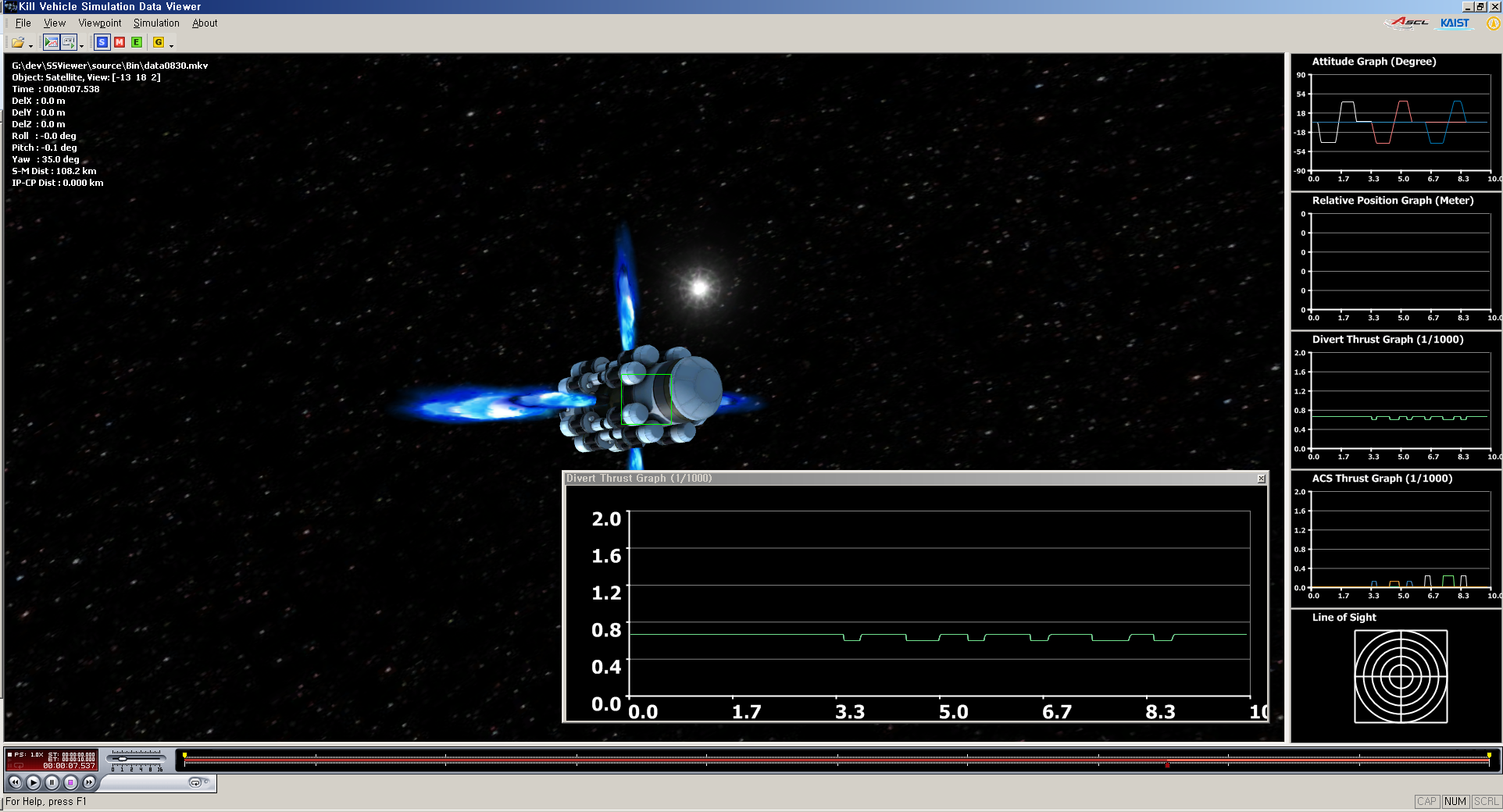The height and width of the screenshot is (812, 1503).
Task: Toggle the loop repeat button
Action: coord(195,782)
